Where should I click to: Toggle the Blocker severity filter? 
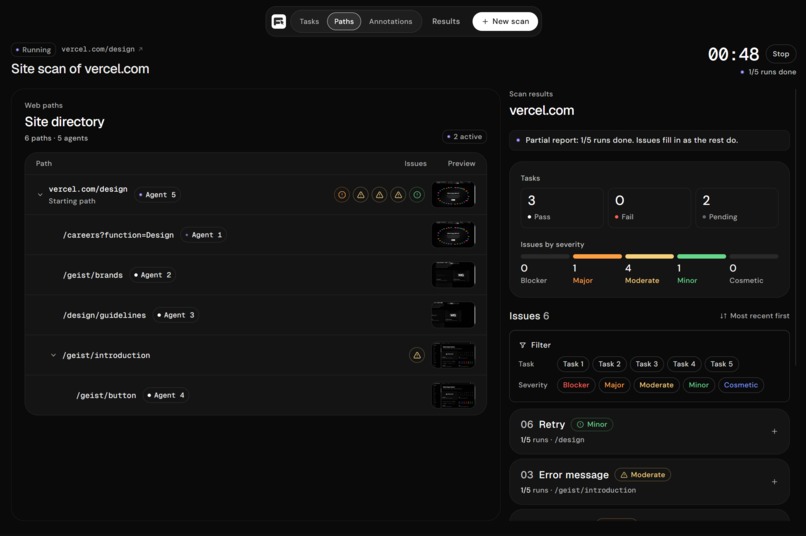[576, 385]
